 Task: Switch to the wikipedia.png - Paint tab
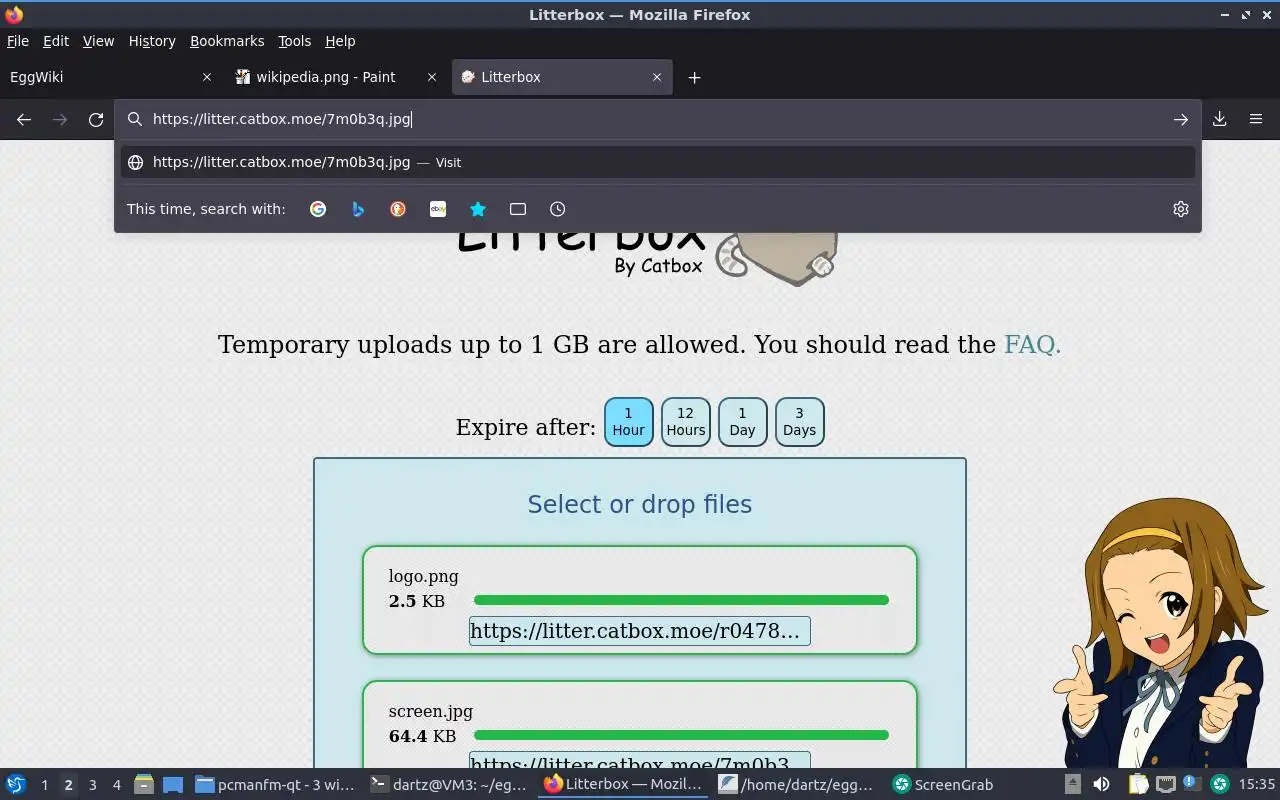pyautogui.click(x=337, y=77)
